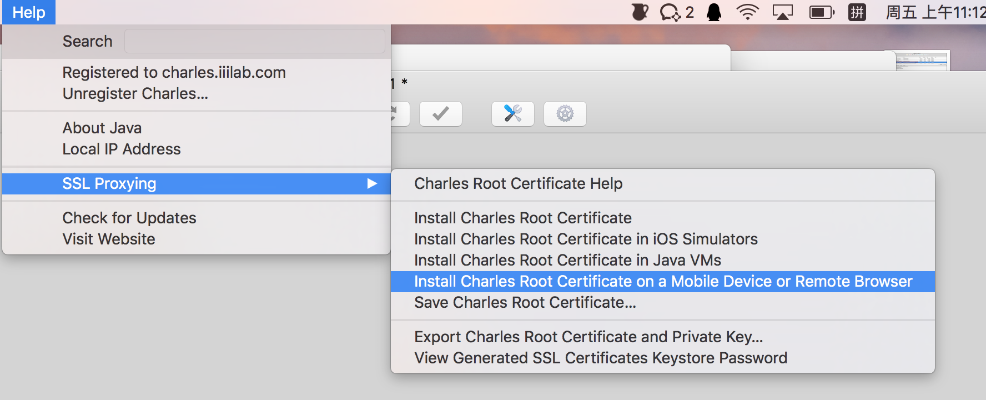The image size is (986, 400).
Task: Click the AirPlay display icon
Action: tap(783, 12)
